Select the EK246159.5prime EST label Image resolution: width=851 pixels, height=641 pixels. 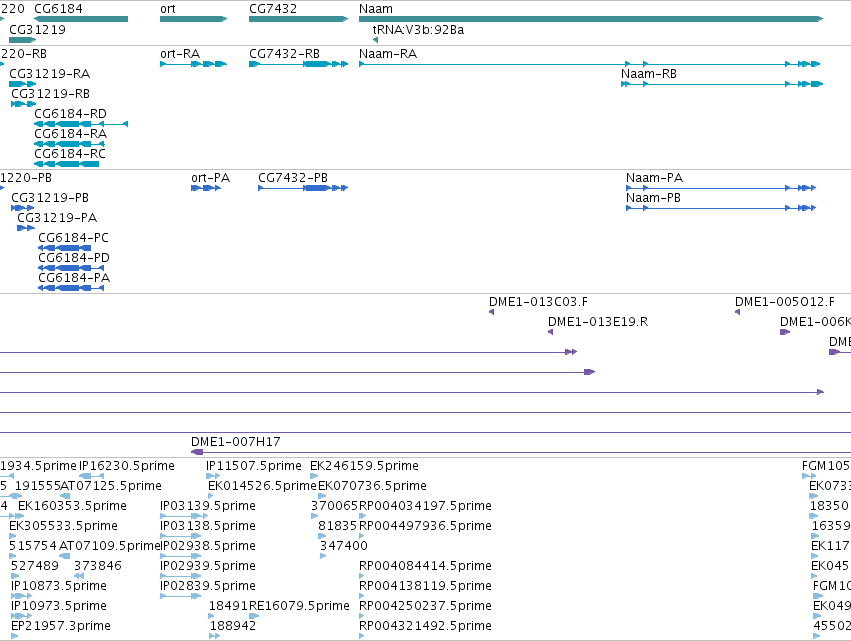coord(364,466)
